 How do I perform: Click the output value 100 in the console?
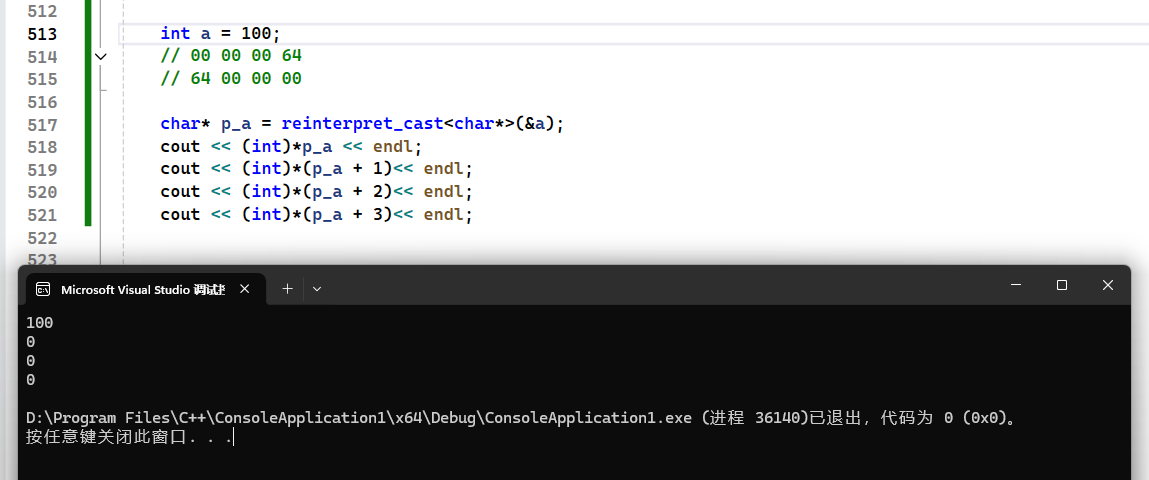coord(40,323)
